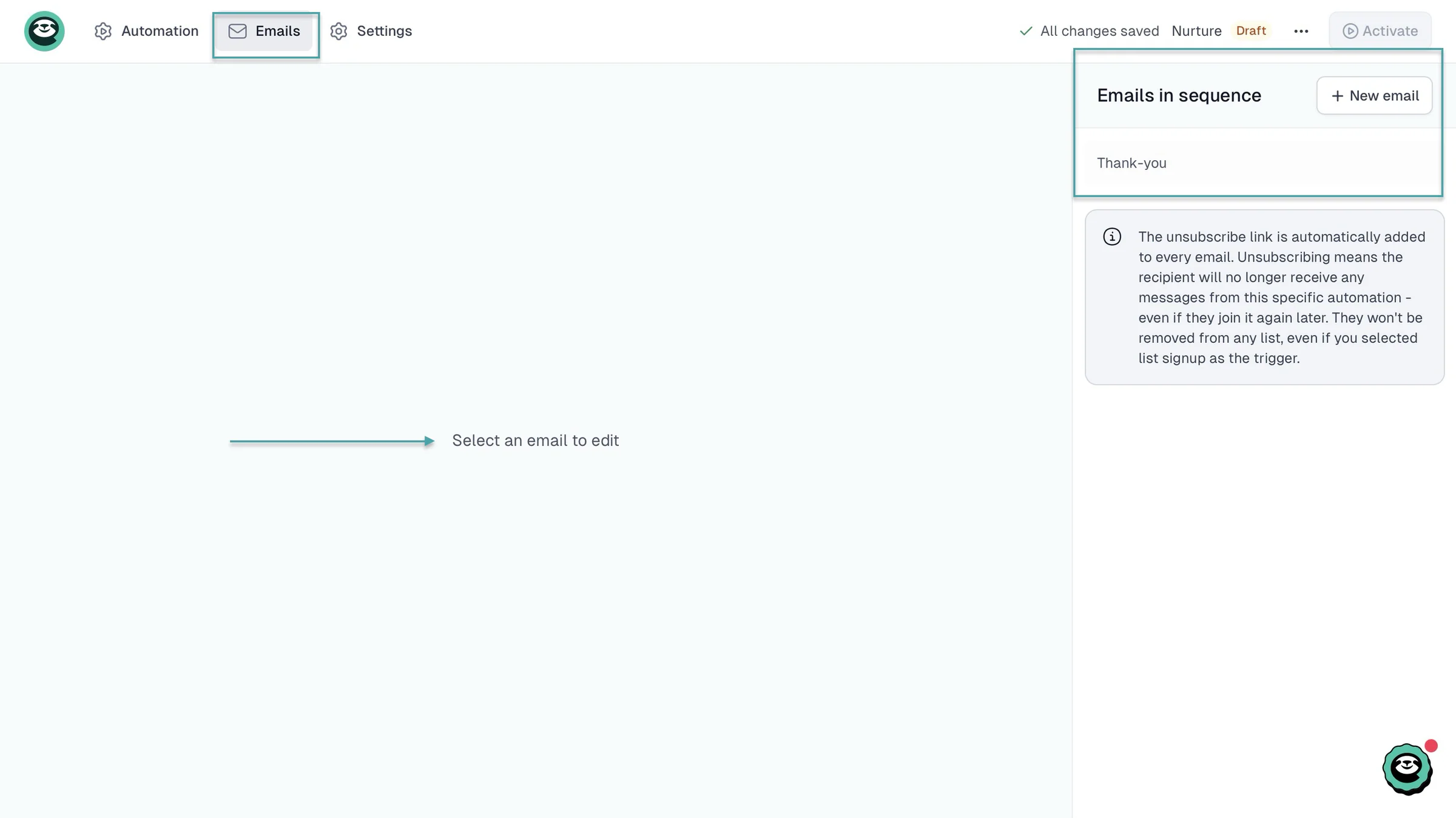Click the sloth logo in top-left corner
The image size is (1456, 818).
click(44, 31)
